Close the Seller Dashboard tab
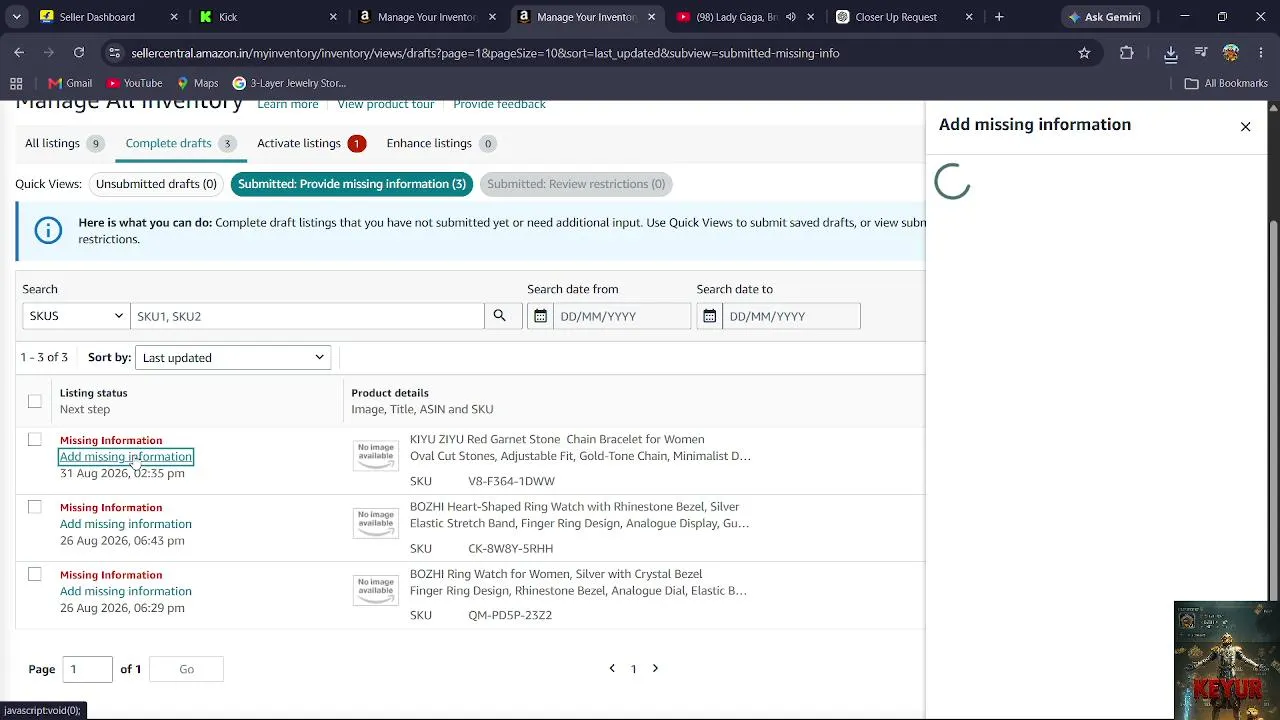The height and width of the screenshot is (720, 1280). (x=174, y=17)
